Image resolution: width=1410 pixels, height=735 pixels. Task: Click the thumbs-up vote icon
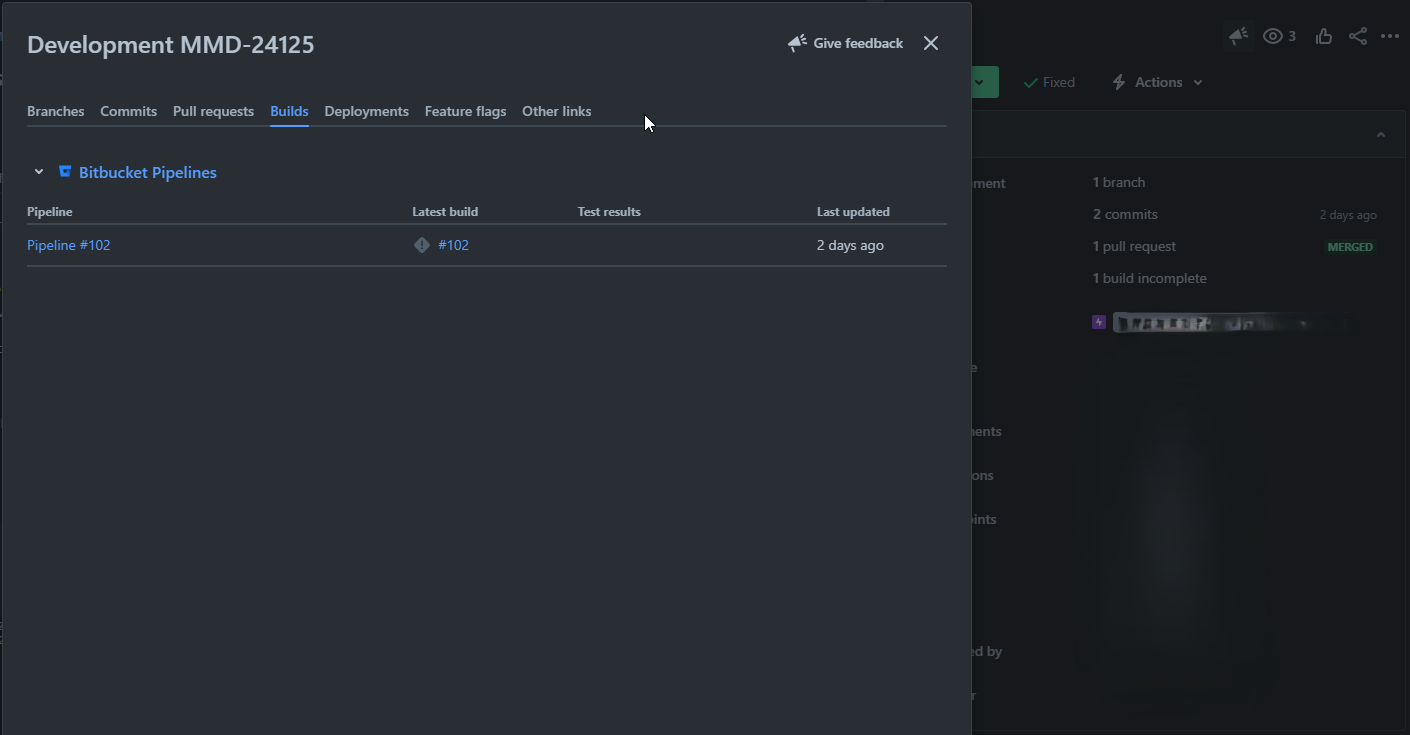(x=1323, y=35)
